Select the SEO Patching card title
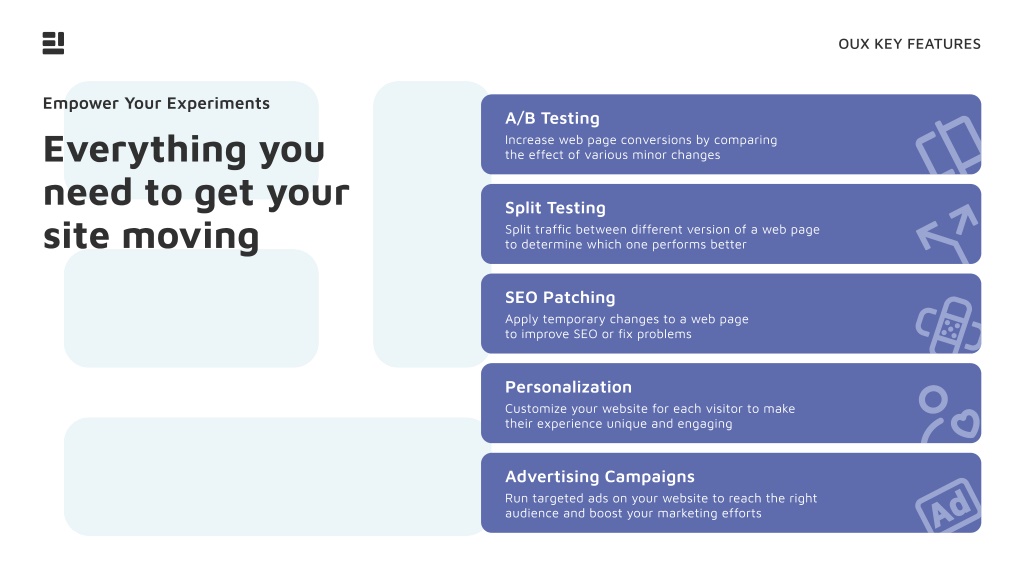The height and width of the screenshot is (576, 1024). (560, 298)
